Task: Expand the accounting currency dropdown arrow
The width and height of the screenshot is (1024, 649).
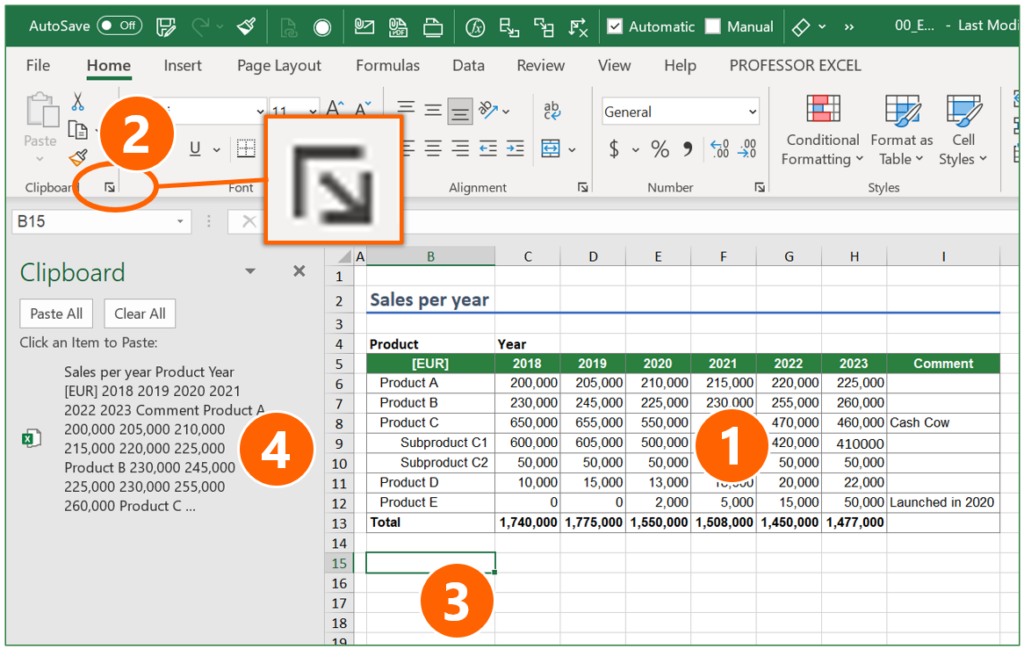Action: point(635,150)
